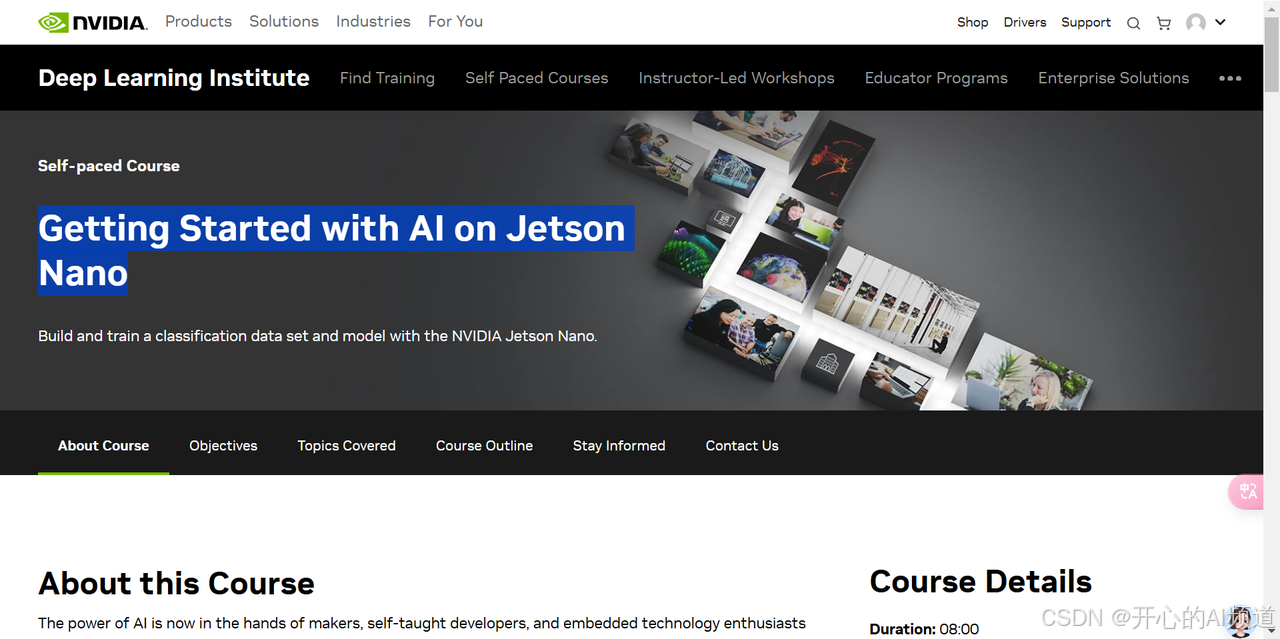The height and width of the screenshot is (639, 1280).
Task: Click the 'Course Details' heading
Action: click(x=980, y=581)
